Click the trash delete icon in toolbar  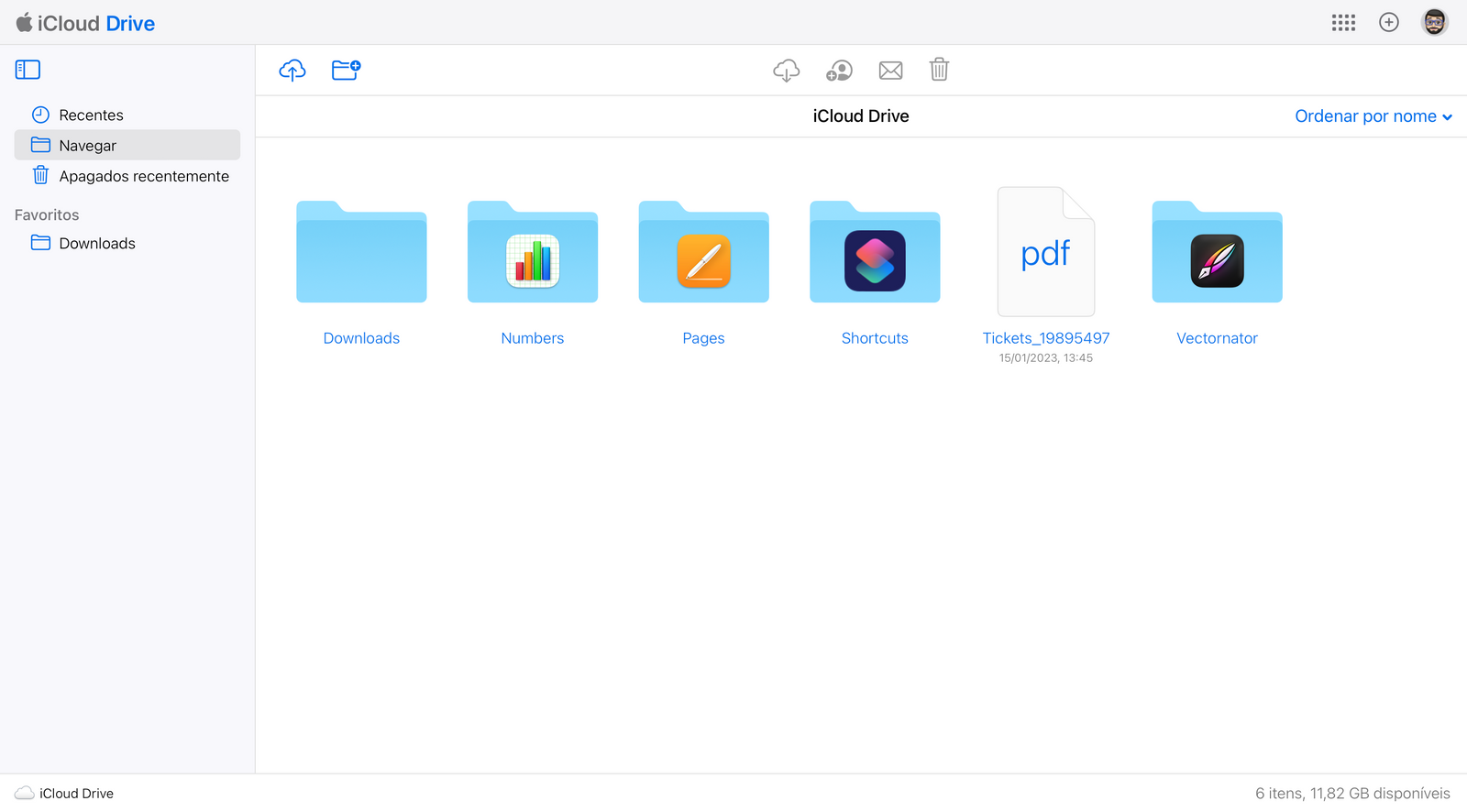[939, 70]
